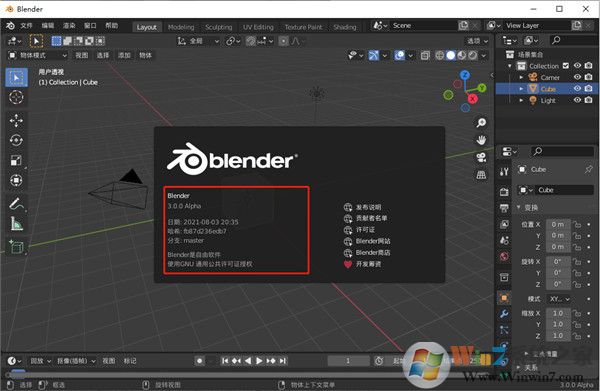Viewport: 600px width, 391px height.
Task: Open the Blender网站 website link
Action: point(367,241)
